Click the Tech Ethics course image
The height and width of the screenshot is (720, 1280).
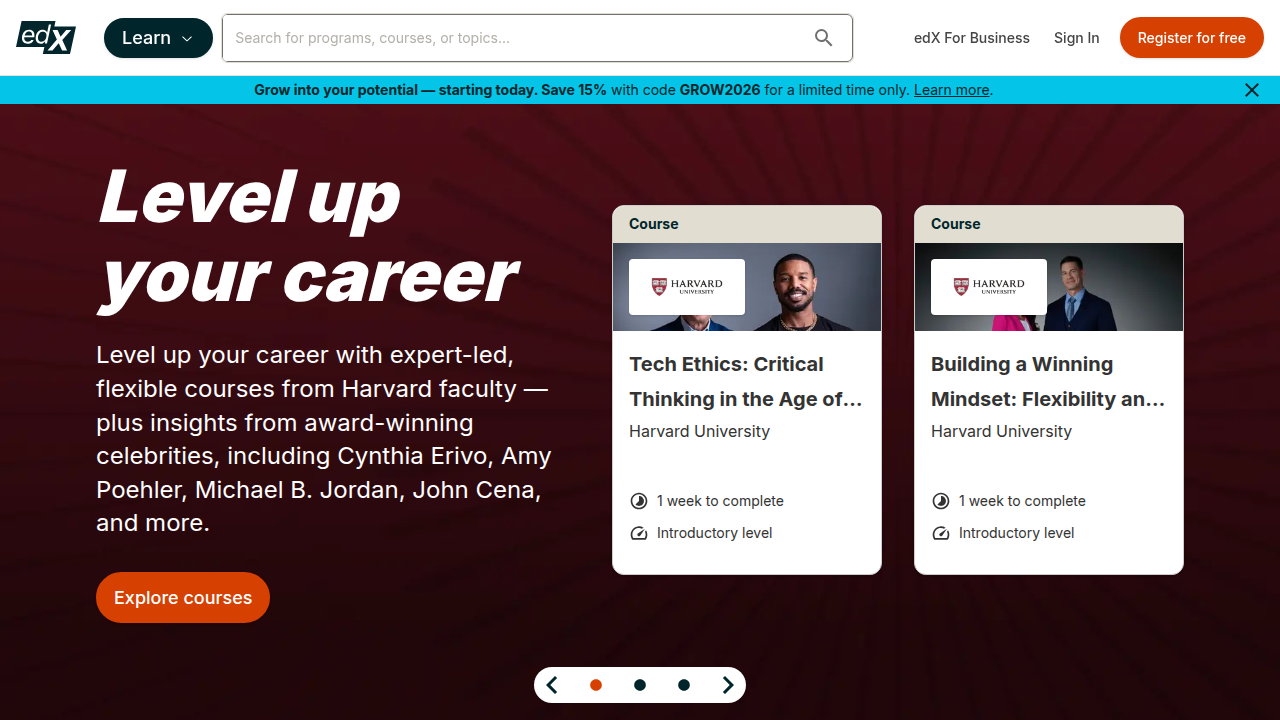(x=747, y=287)
